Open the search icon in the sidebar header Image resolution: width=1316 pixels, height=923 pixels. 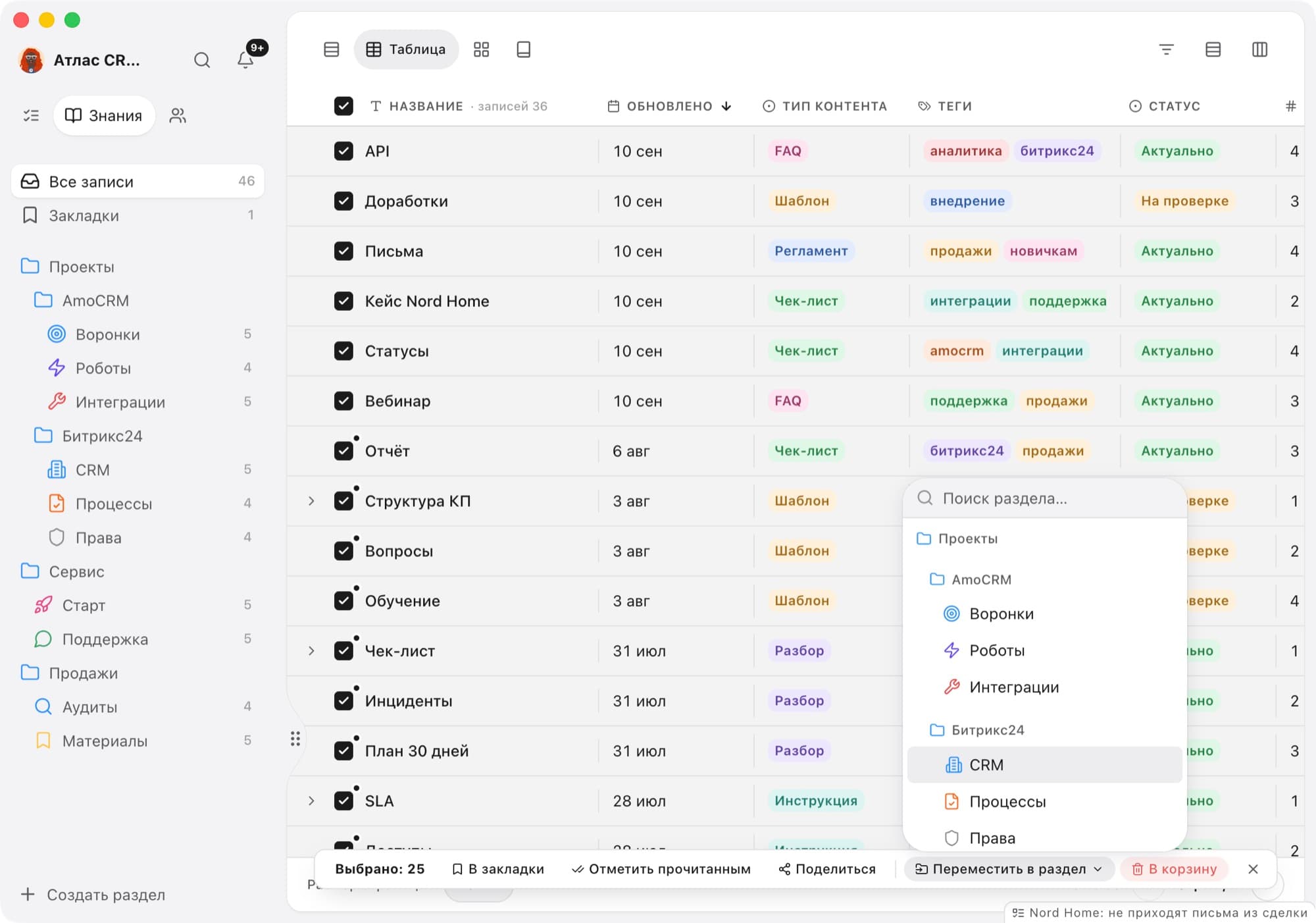click(202, 61)
